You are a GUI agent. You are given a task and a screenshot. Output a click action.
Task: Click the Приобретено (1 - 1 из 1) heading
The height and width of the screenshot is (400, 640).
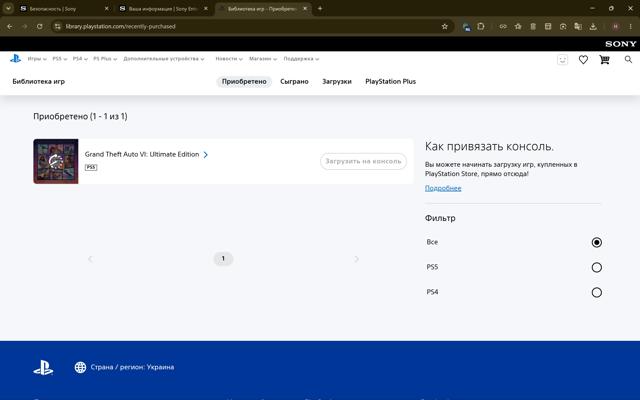80,116
